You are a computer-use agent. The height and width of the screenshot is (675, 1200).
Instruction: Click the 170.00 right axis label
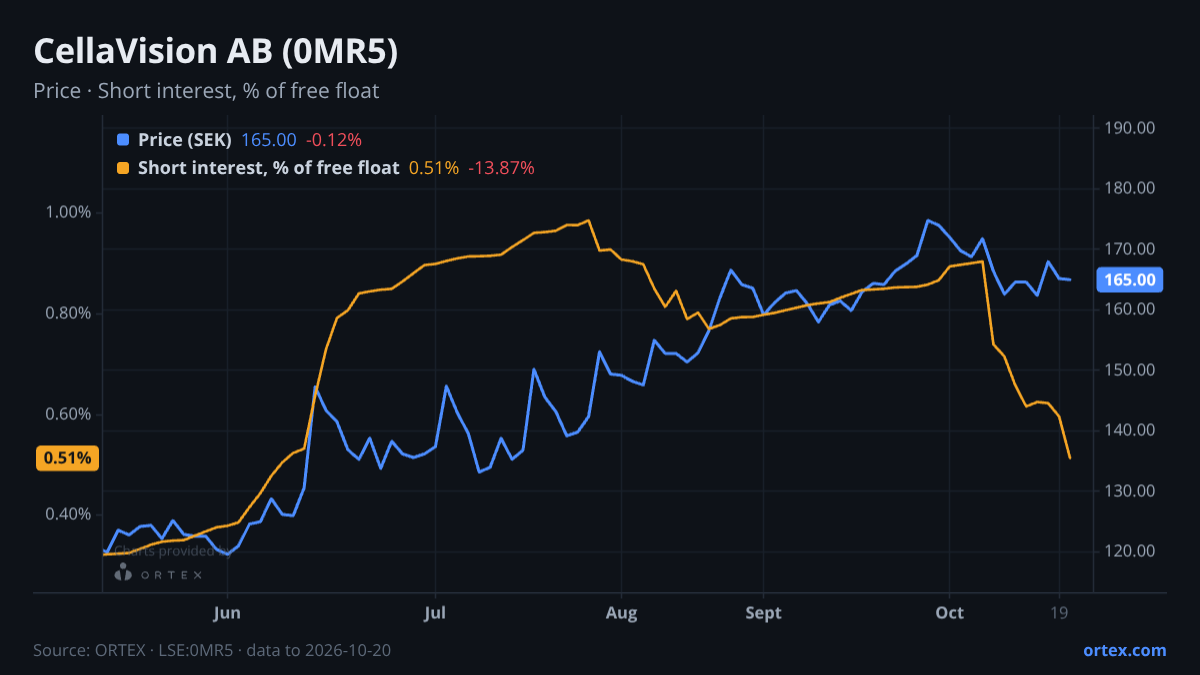click(1130, 249)
